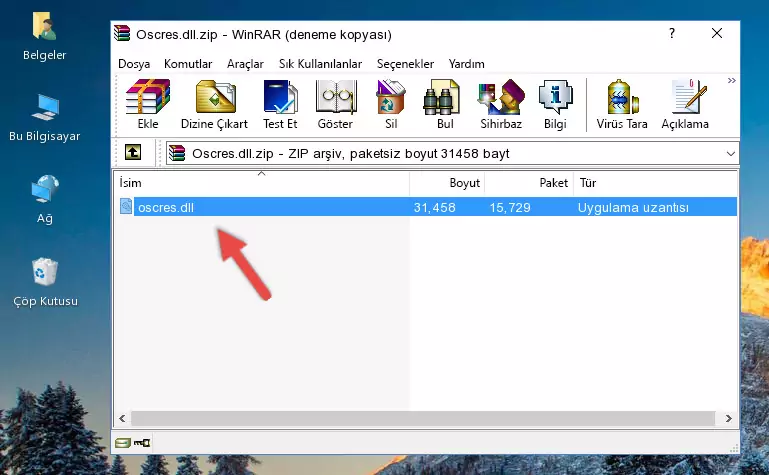Screen dimensions: 769x475
Task: Go up one folder level
Action: 133,152
